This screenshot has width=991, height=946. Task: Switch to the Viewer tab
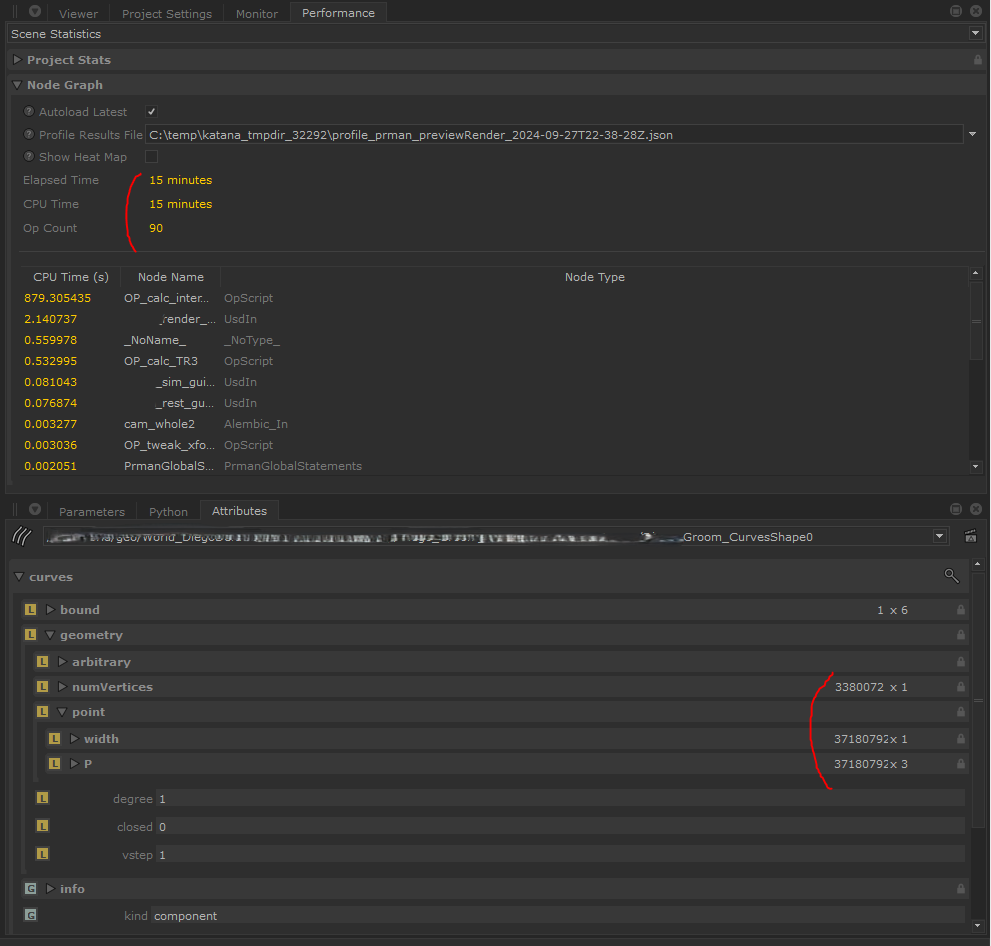pyautogui.click(x=78, y=14)
